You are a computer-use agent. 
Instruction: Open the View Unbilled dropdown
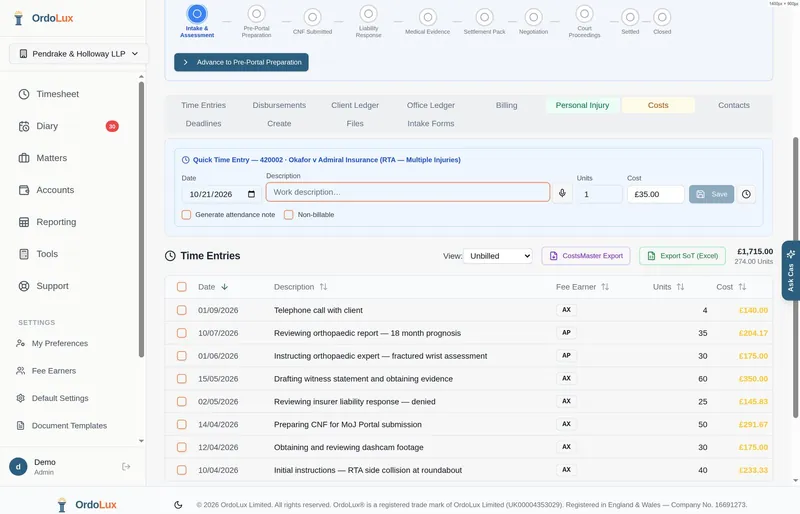pyautogui.click(x=497, y=256)
